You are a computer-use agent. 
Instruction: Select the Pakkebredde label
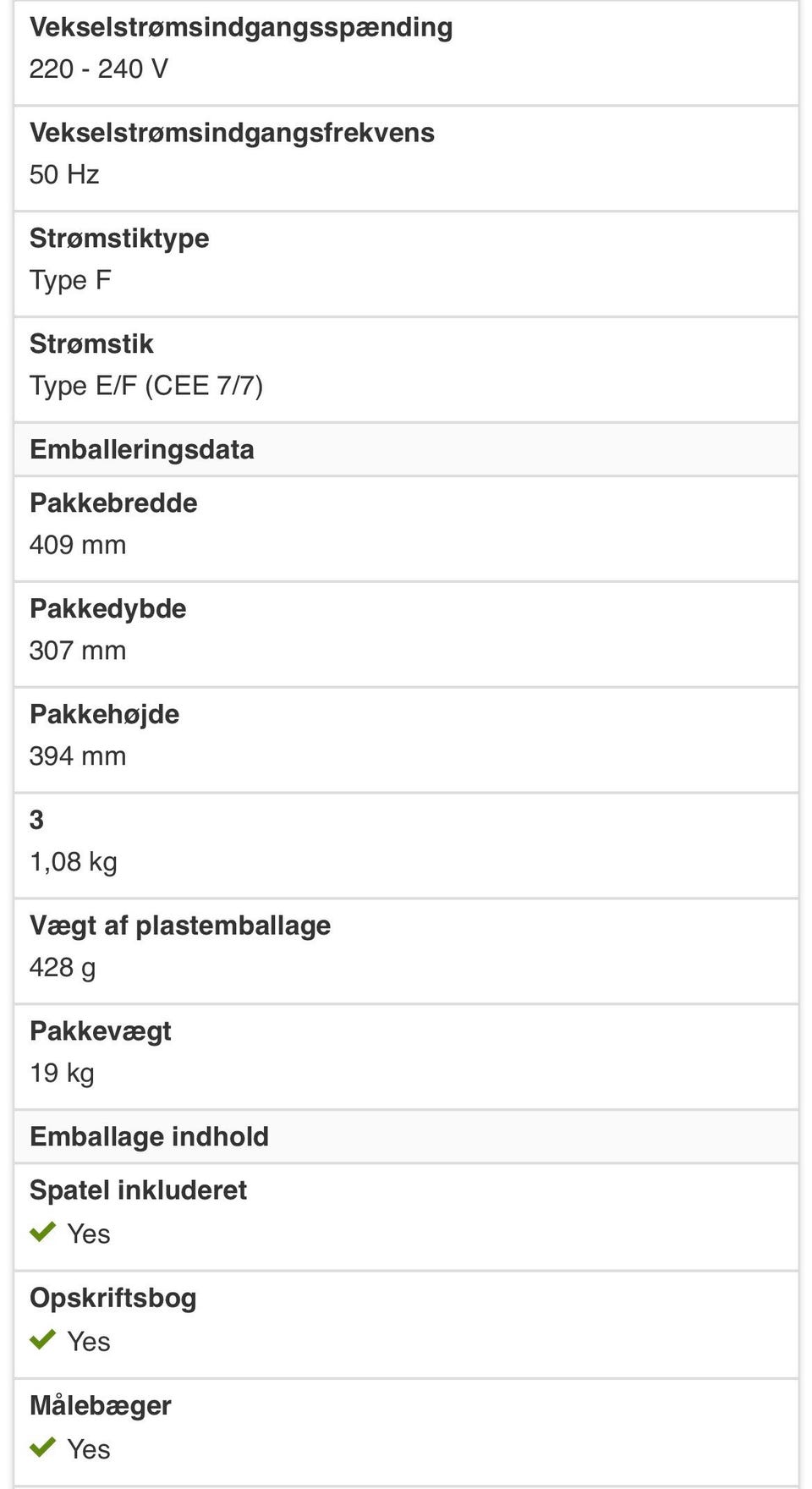113,503
